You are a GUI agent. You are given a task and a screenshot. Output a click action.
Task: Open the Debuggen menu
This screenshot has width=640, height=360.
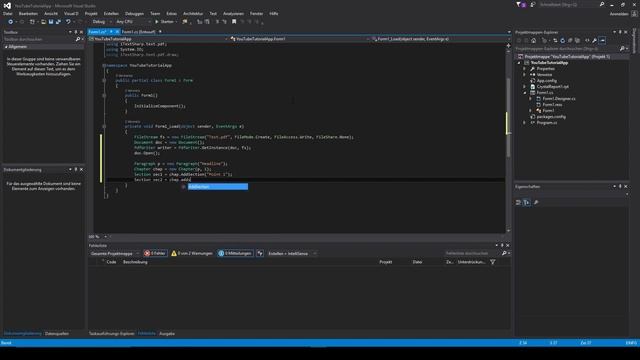134,13
